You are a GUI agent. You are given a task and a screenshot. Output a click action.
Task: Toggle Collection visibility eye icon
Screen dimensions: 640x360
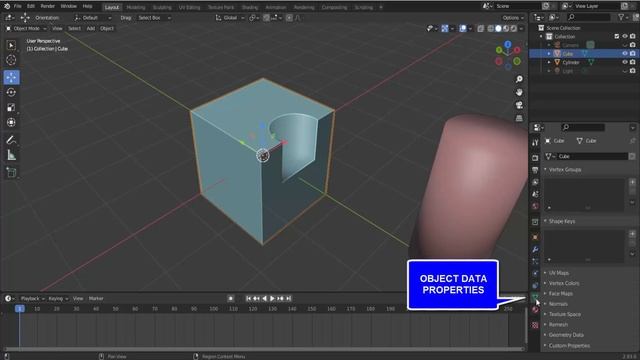click(624, 36)
